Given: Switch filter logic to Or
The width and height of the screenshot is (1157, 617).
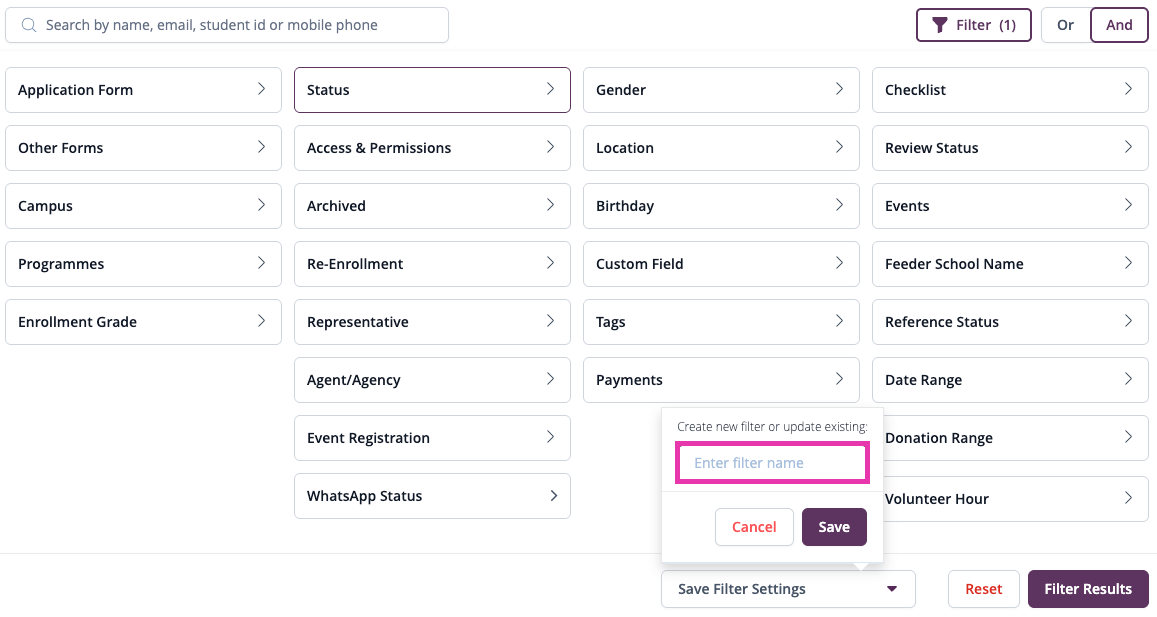Looking at the screenshot, I should click(1066, 25).
